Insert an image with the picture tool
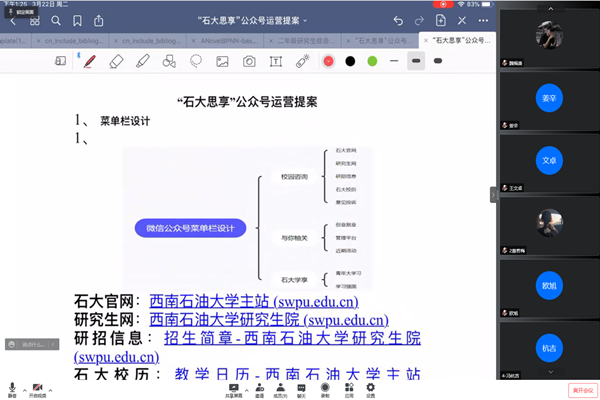This screenshot has width=600, height=400. point(222,61)
